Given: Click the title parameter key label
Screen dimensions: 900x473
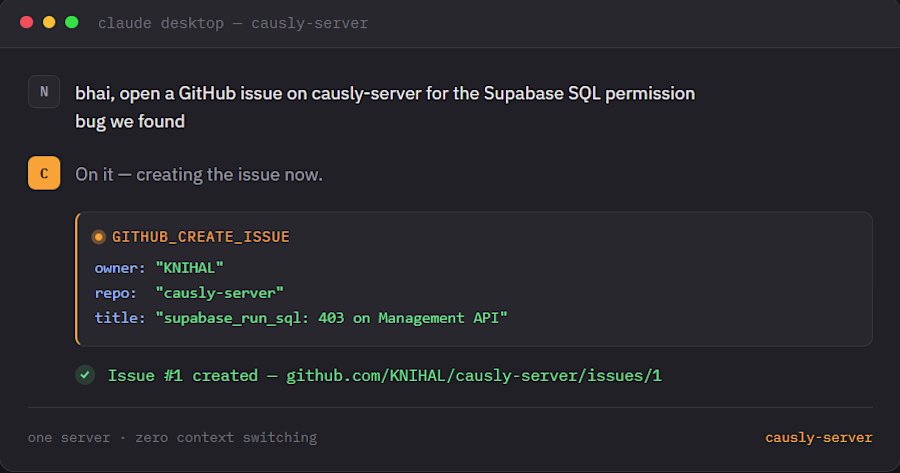Looking at the screenshot, I should [120, 318].
